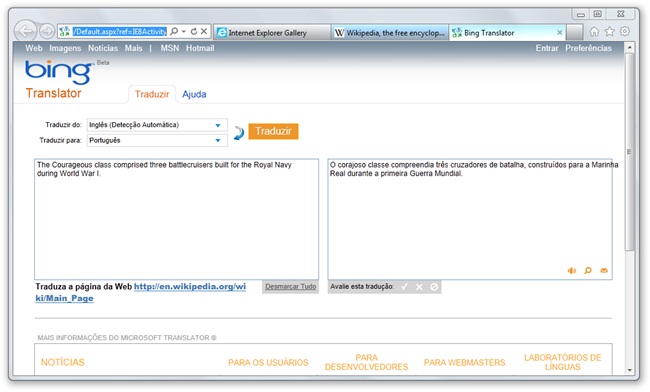
Task: Click the address bar URL field
Action: (119, 31)
